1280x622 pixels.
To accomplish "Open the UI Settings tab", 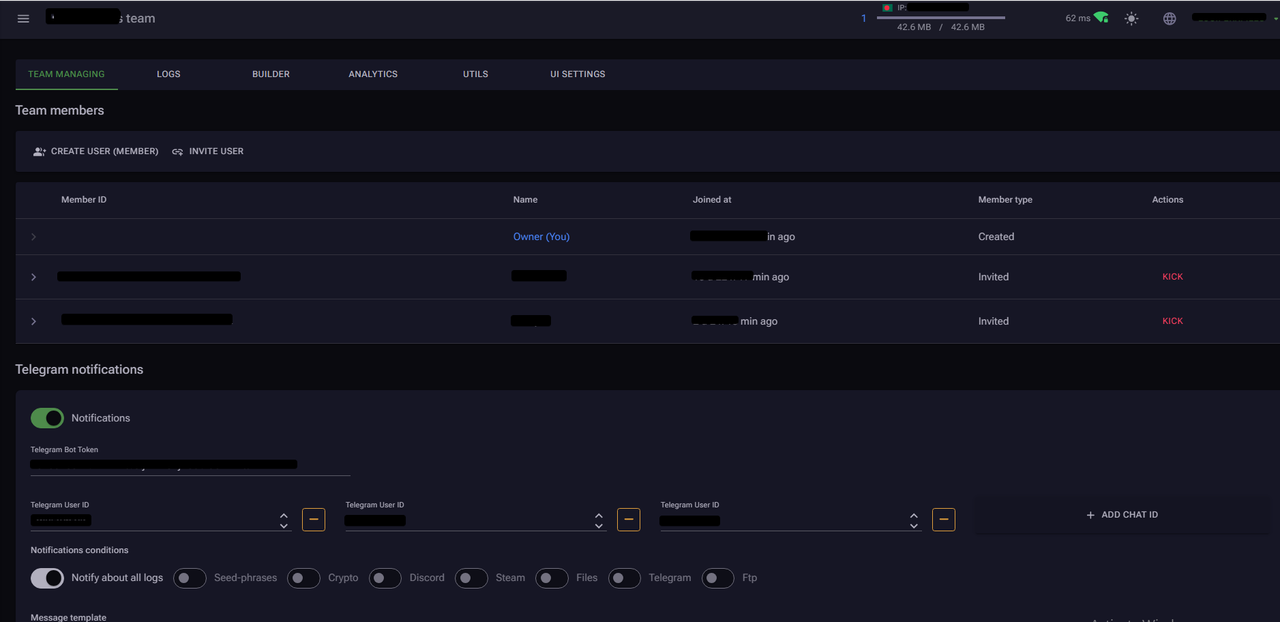I will pyautogui.click(x=577, y=74).
